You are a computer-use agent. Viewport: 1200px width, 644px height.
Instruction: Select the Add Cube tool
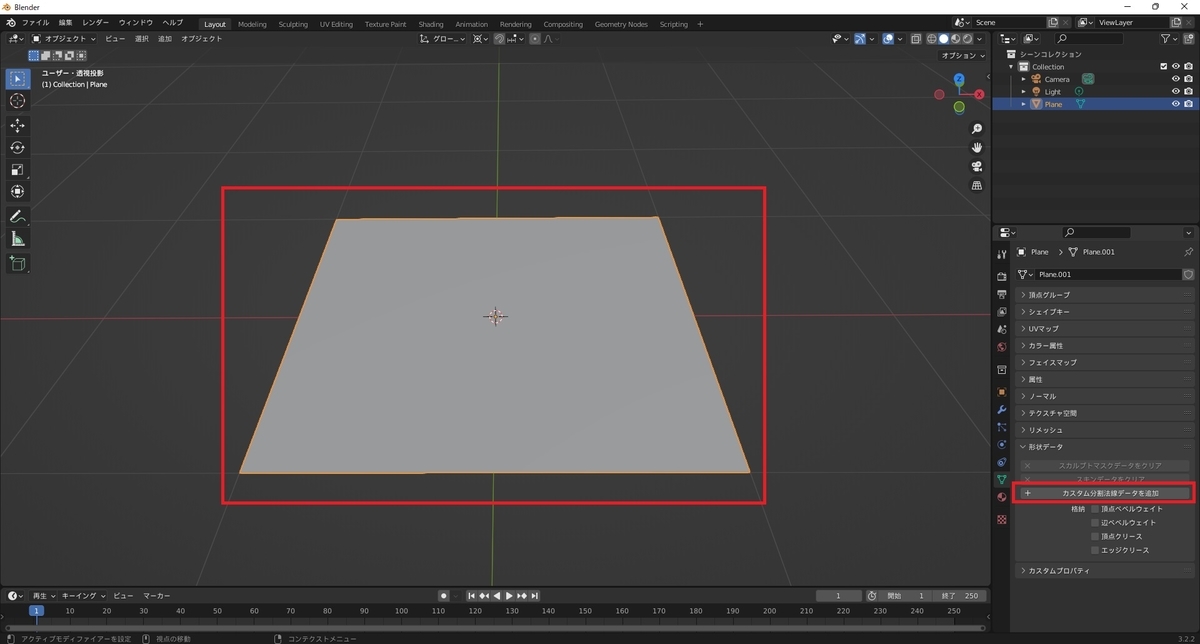pyautogui.click(x=18, y=264)
